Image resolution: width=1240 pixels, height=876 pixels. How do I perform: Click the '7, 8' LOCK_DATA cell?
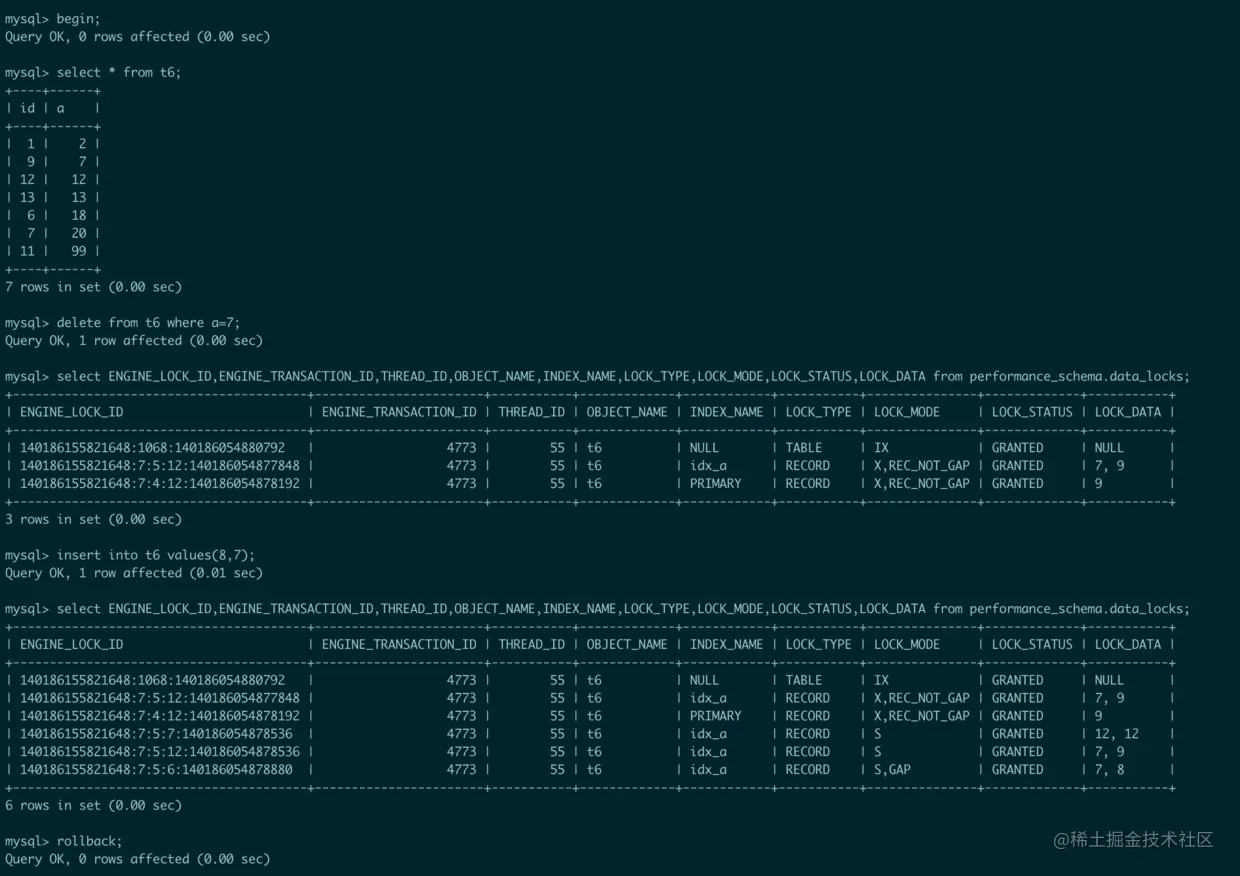point(1110,770)
